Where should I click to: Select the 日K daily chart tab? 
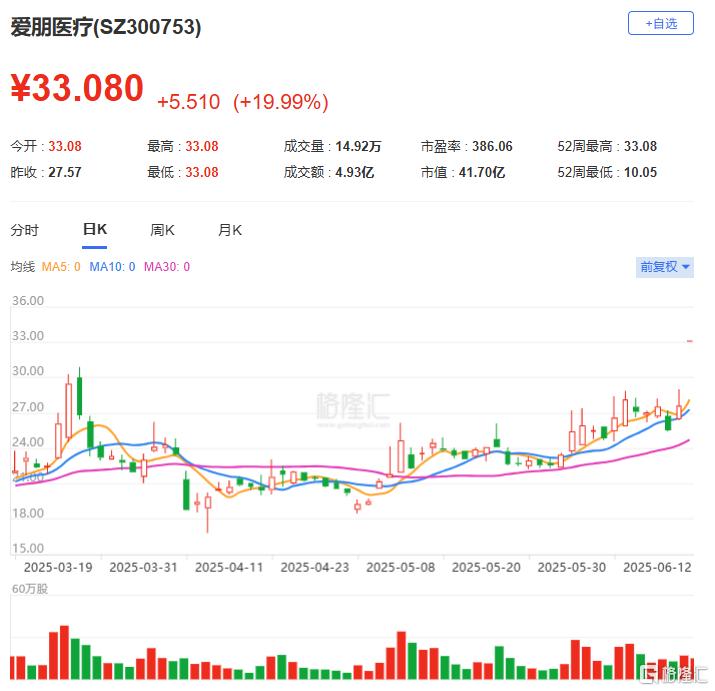tap(94, 229)
